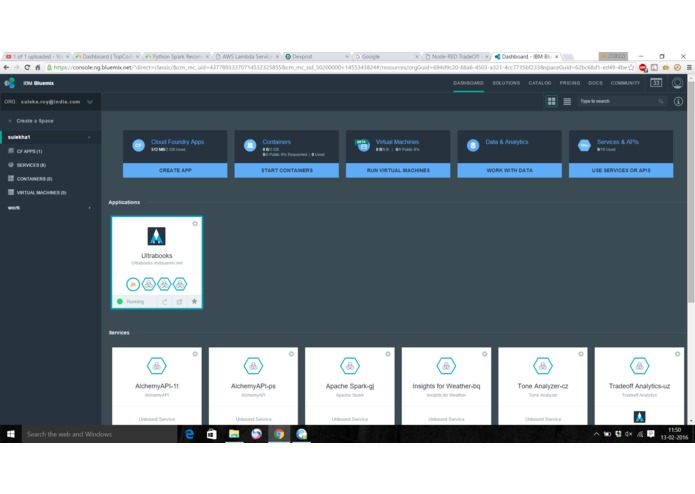Open File Explorer from the taskbar

point(234,434)
